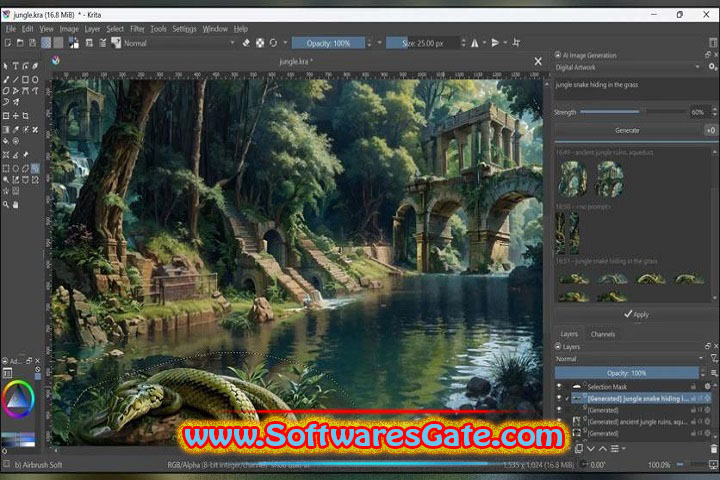Adjust the brush Opacity 100% slider

[328, 43]
